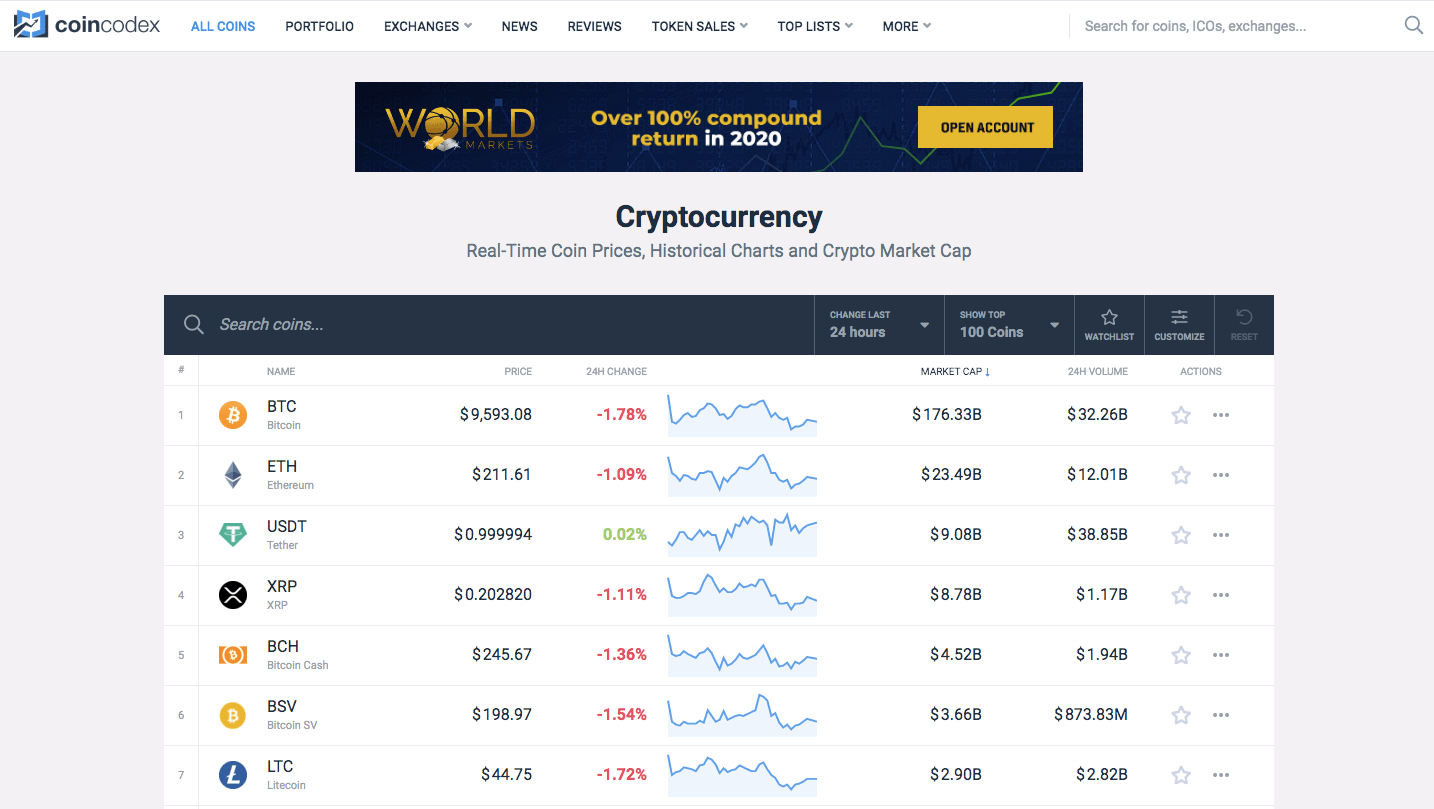Star BTC to add it to watchlist
Viewport: 1434px width, 809px height.
tap(1181, 414)
